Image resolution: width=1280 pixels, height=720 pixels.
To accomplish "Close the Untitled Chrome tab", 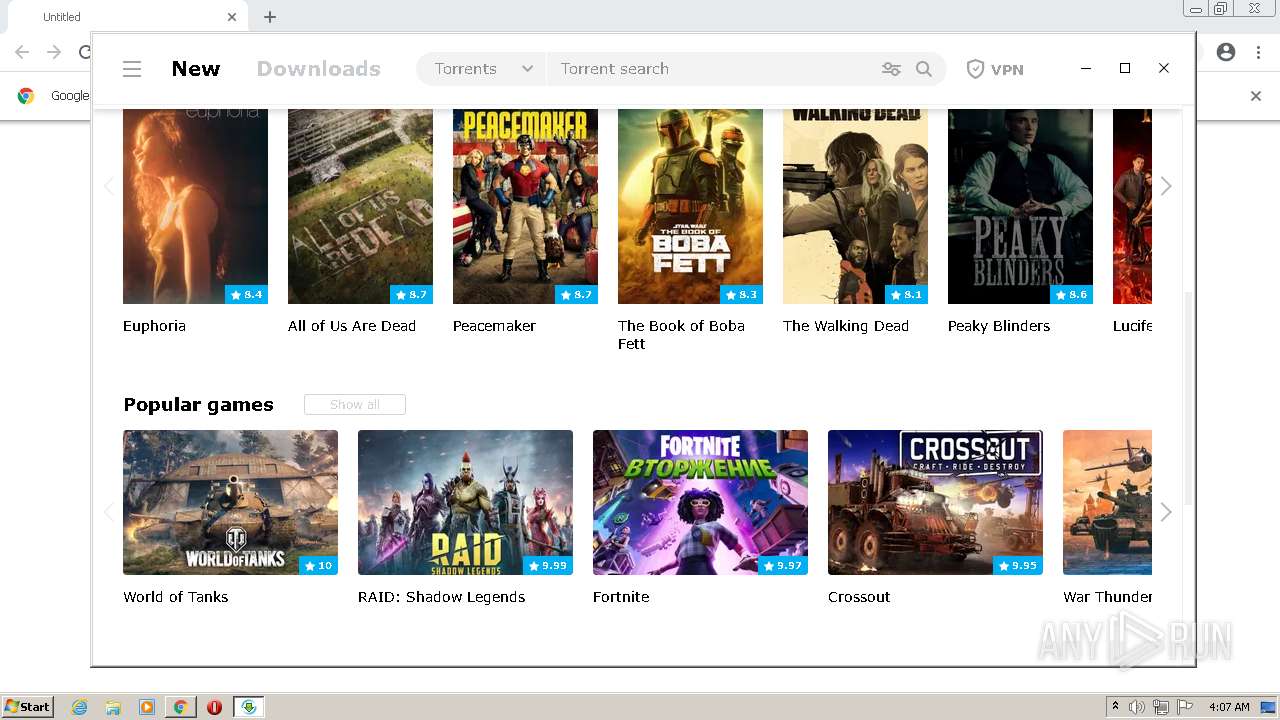I will pyautogui.click(x=232, y=17).
